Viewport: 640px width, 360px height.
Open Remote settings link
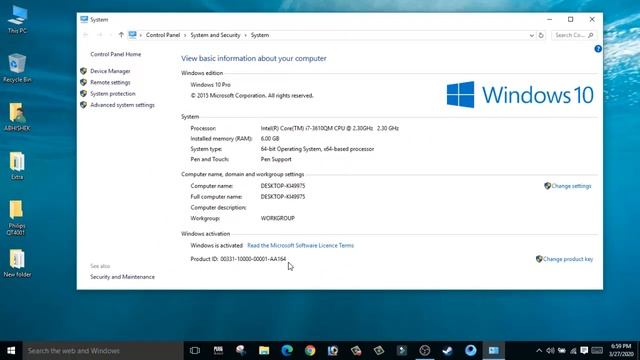(x=110, y=82)
